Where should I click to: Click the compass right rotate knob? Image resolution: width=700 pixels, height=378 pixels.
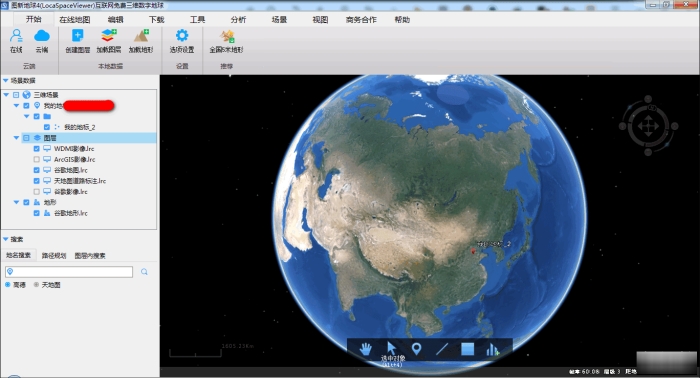coord(674,126)
